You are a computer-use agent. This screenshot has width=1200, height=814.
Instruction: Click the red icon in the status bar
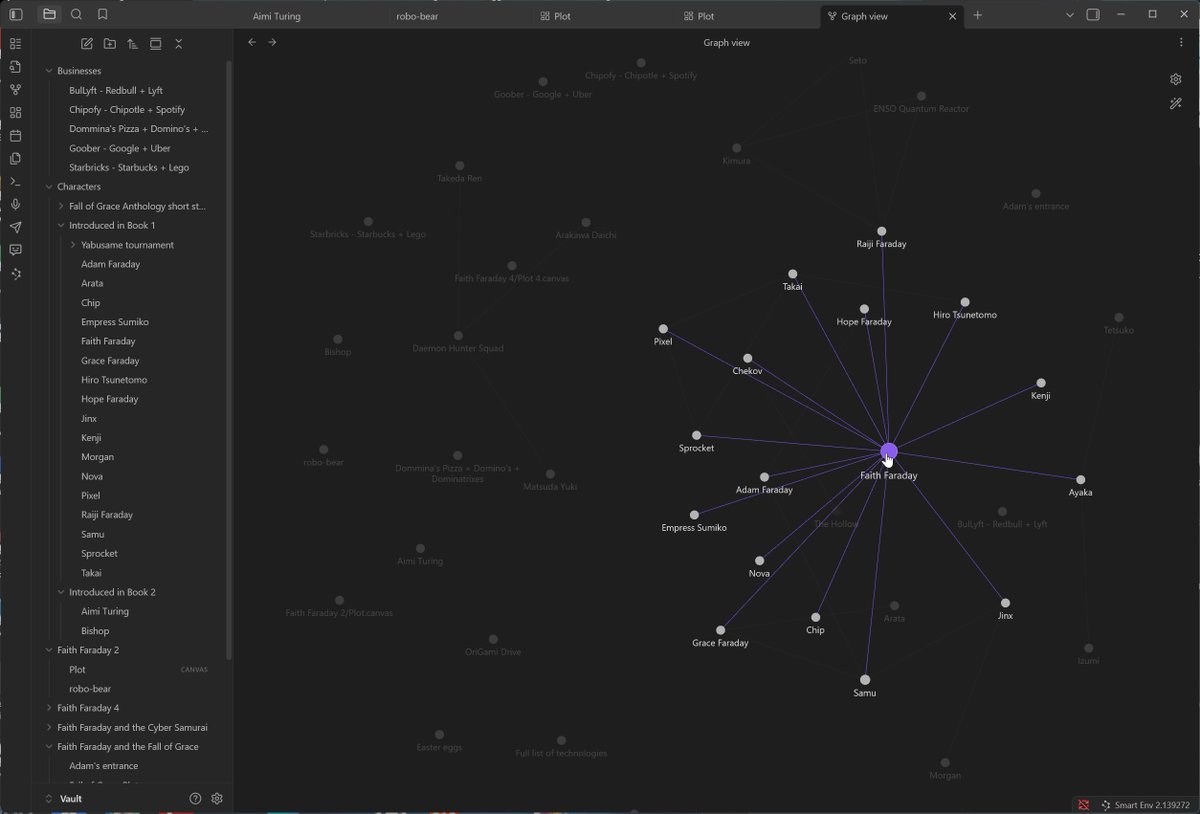click(x=1083, y=805)
